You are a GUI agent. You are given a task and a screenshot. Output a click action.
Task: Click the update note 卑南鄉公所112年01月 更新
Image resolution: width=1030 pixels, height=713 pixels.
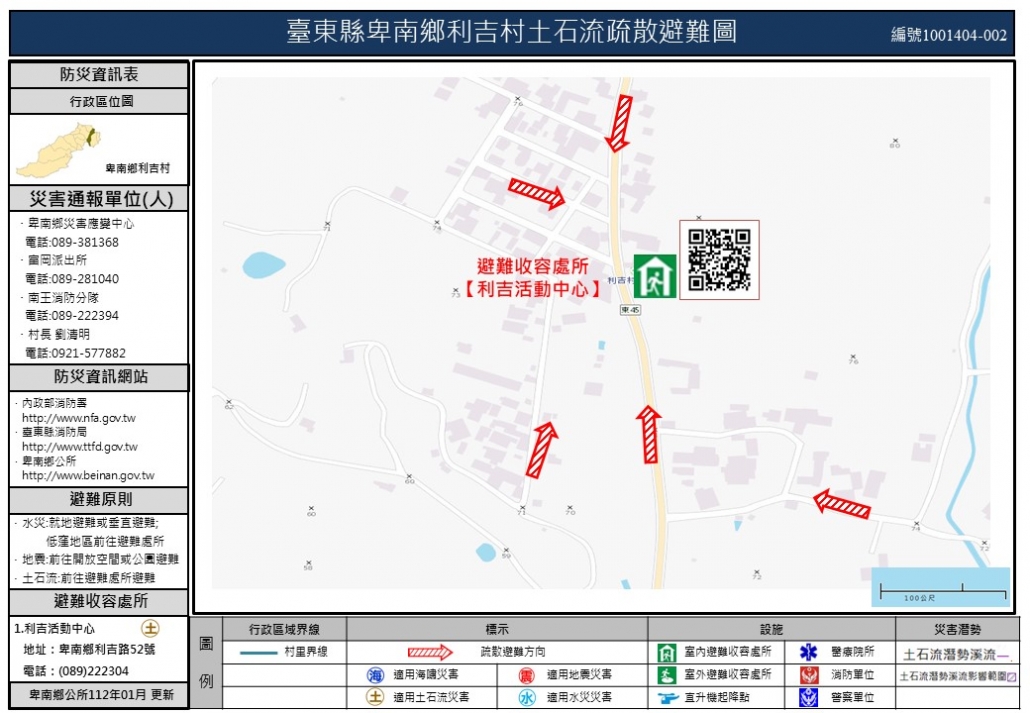point(102,695)
